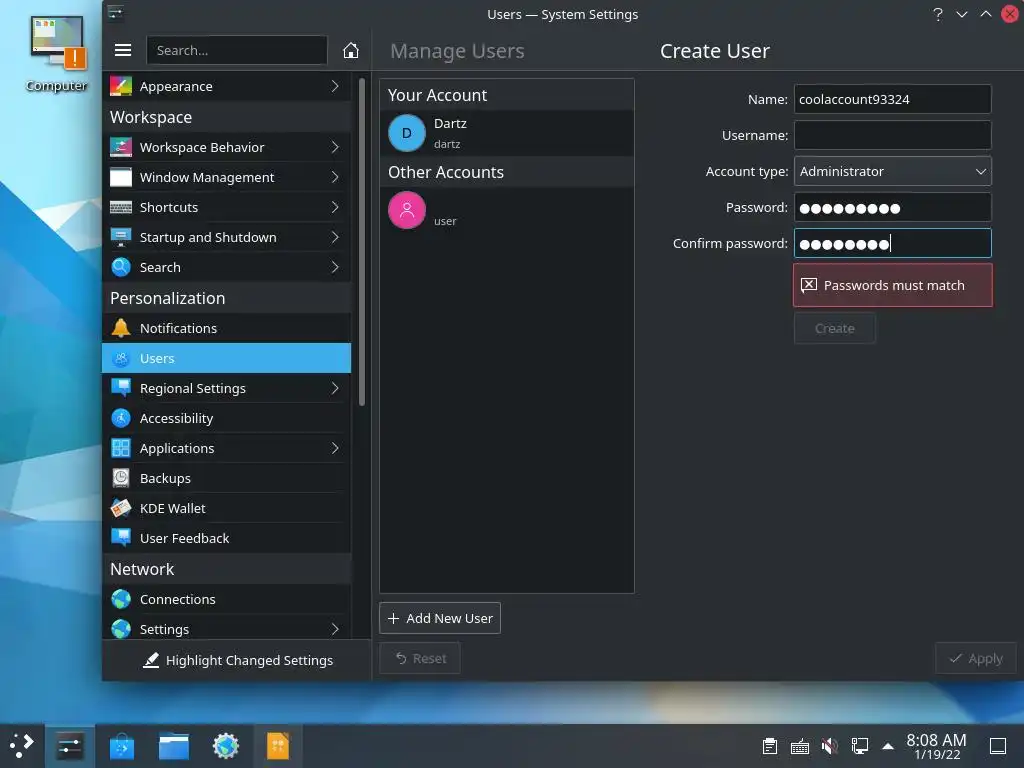Expand Regional Settings submenu arrow
Screen dimensions: 1024x768
(335, 388)
